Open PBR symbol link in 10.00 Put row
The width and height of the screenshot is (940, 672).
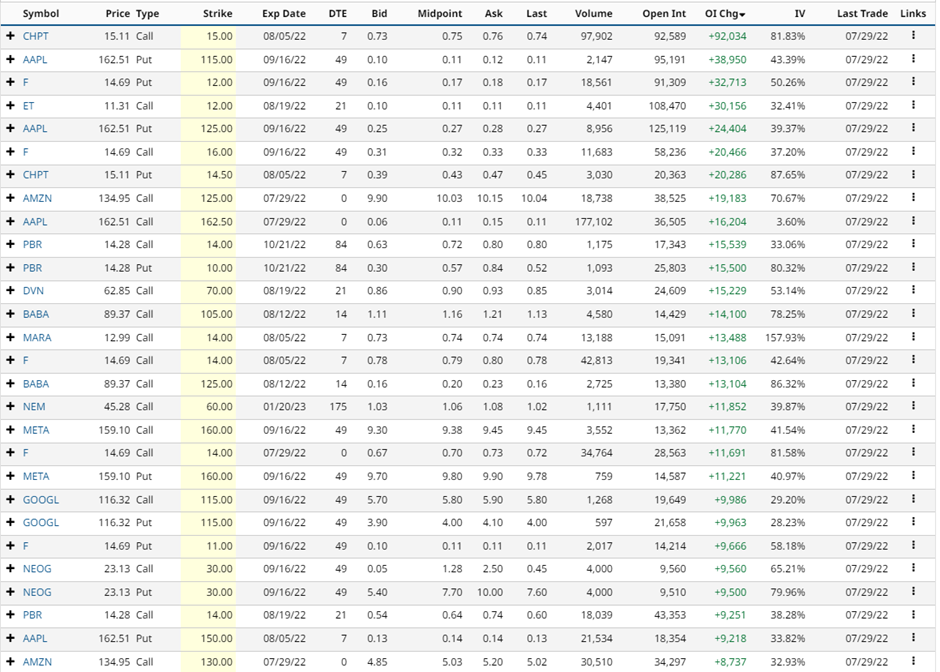point(32,268)
